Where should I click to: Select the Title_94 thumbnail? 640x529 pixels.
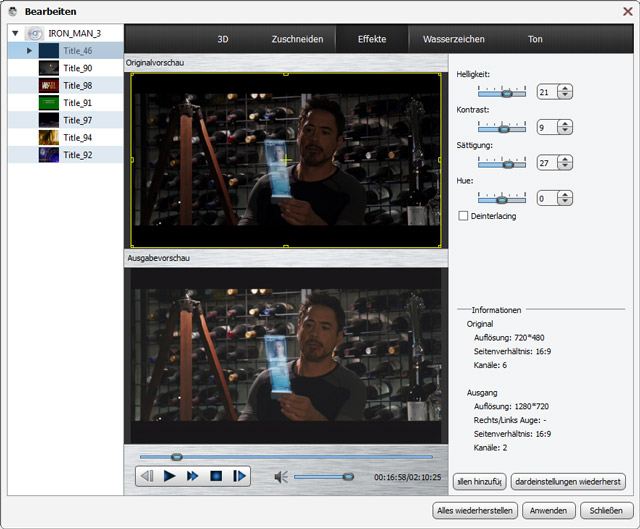49,138
